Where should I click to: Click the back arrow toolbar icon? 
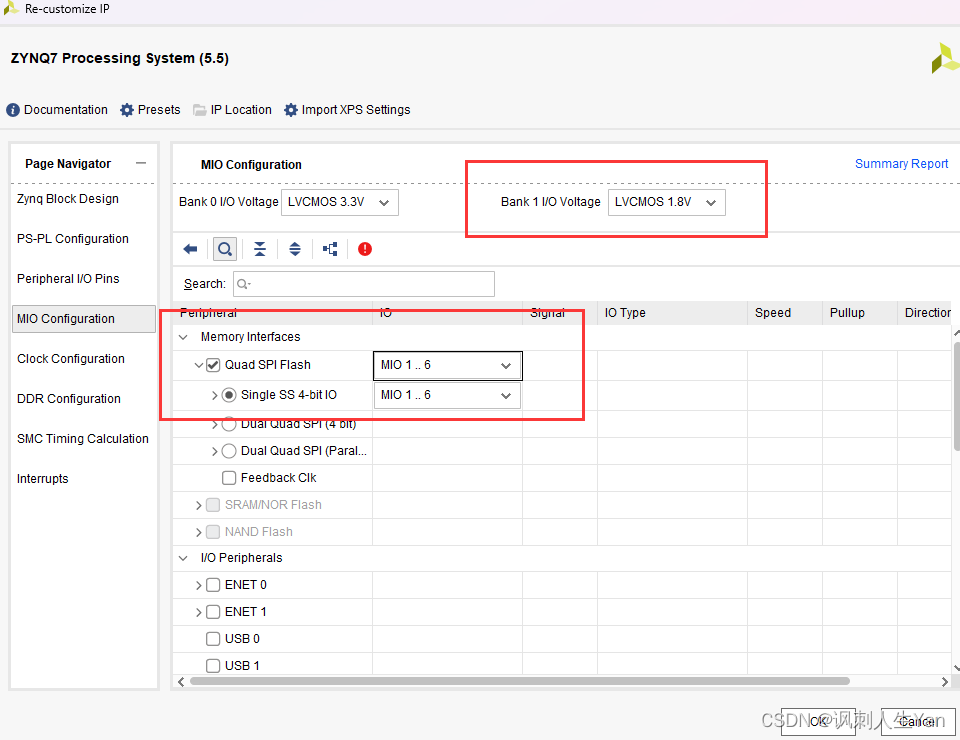pos(190,249)
